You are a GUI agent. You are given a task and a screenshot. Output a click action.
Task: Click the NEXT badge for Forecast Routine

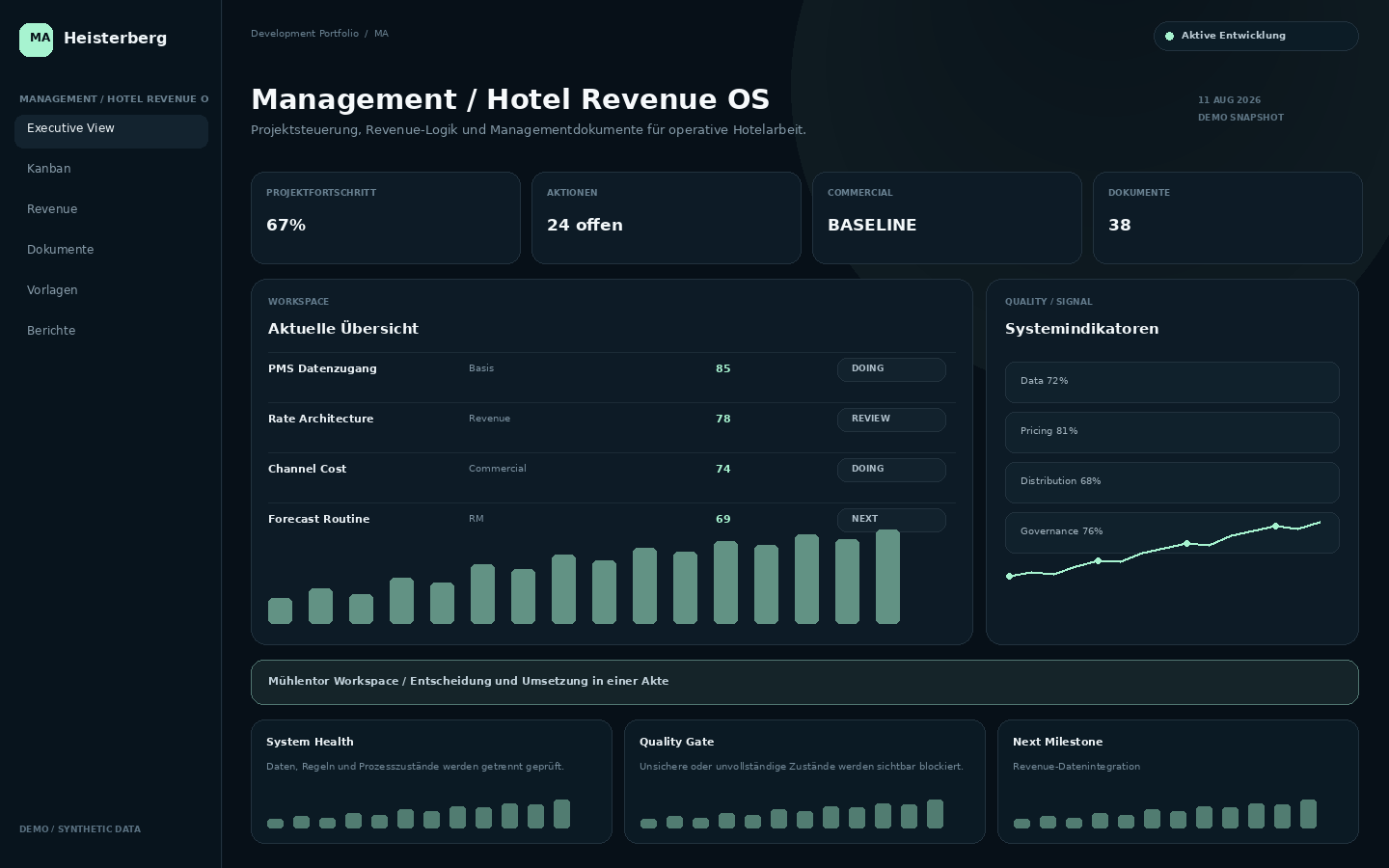891,520
